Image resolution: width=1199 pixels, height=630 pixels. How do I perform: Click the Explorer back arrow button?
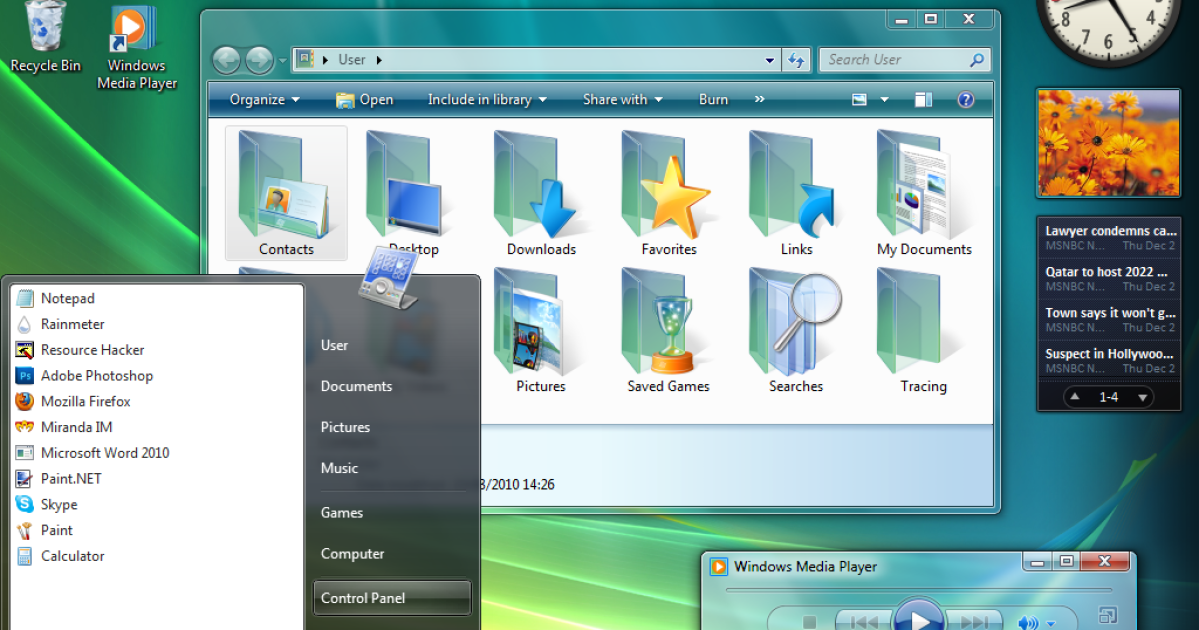[x=226, y=60]
